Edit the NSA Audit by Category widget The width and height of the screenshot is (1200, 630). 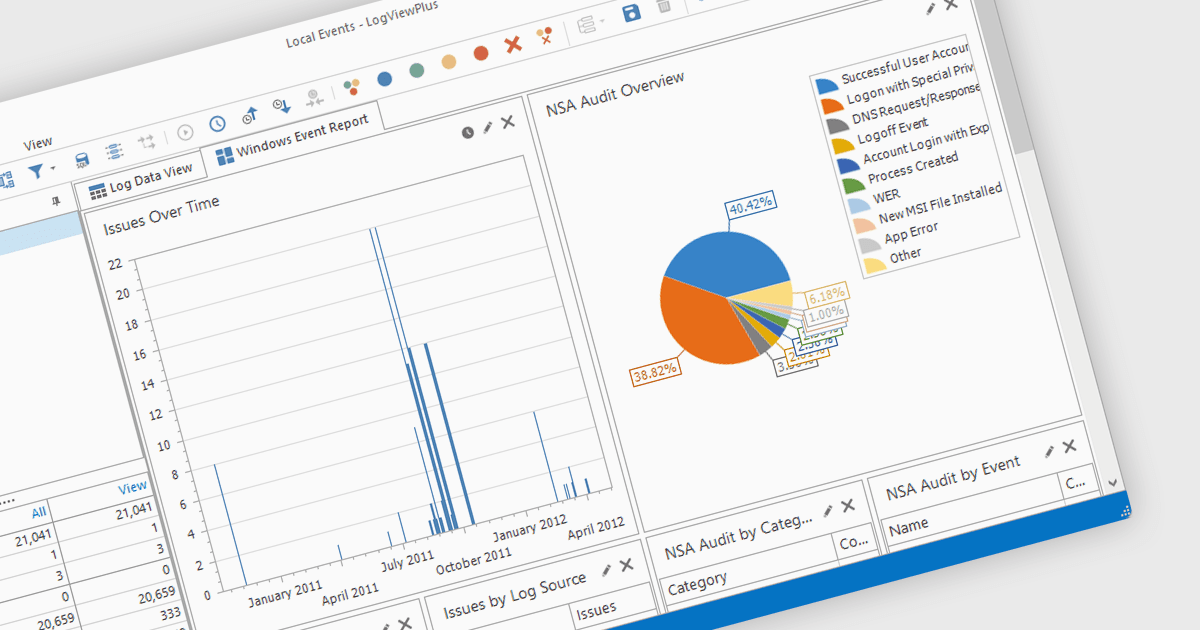pos(828,511)
